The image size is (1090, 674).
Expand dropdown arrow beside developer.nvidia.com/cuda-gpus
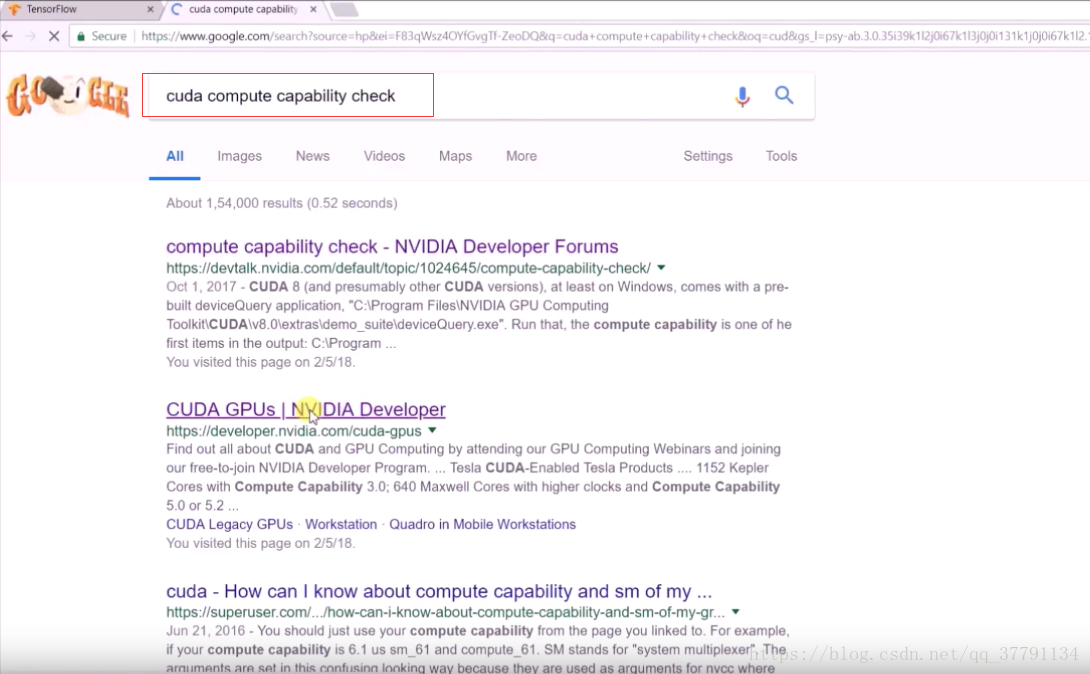pos(432,430)
